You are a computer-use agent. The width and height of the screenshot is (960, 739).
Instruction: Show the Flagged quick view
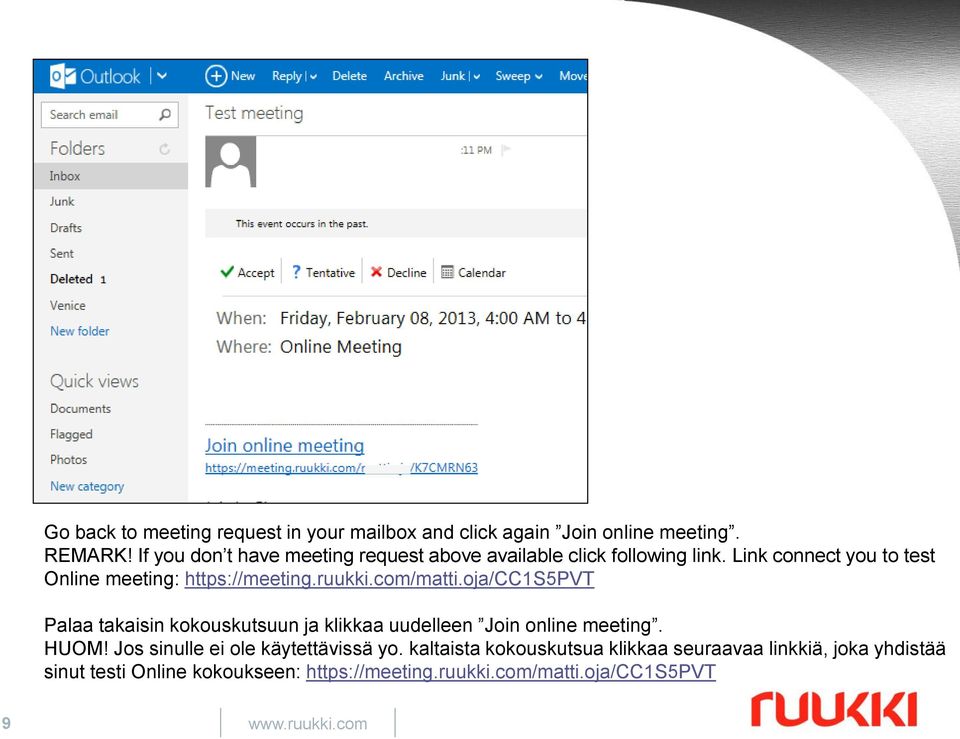pyautogui.click(x=71, y=434)
